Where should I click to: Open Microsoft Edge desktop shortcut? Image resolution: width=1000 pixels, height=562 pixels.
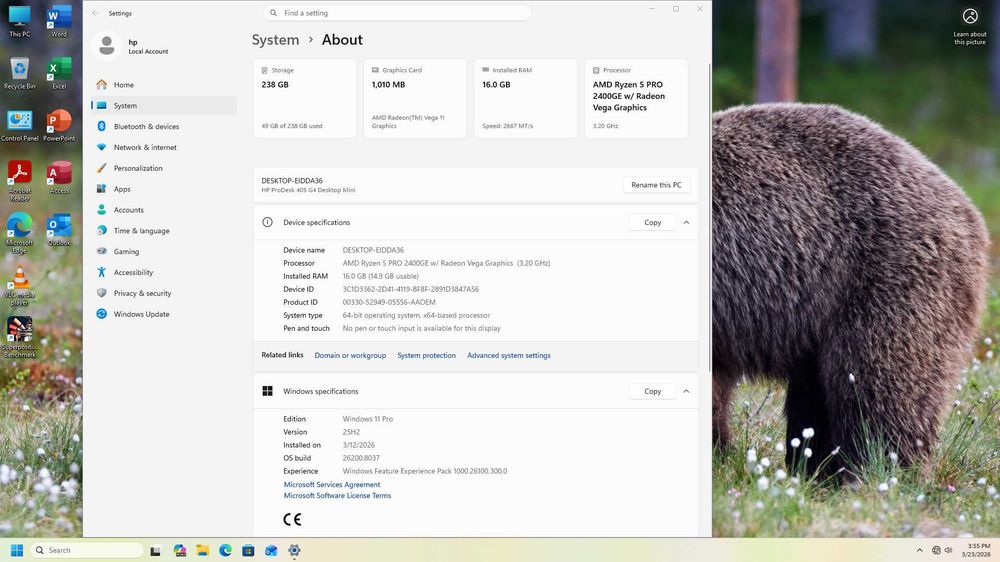[x=19, y=233]
